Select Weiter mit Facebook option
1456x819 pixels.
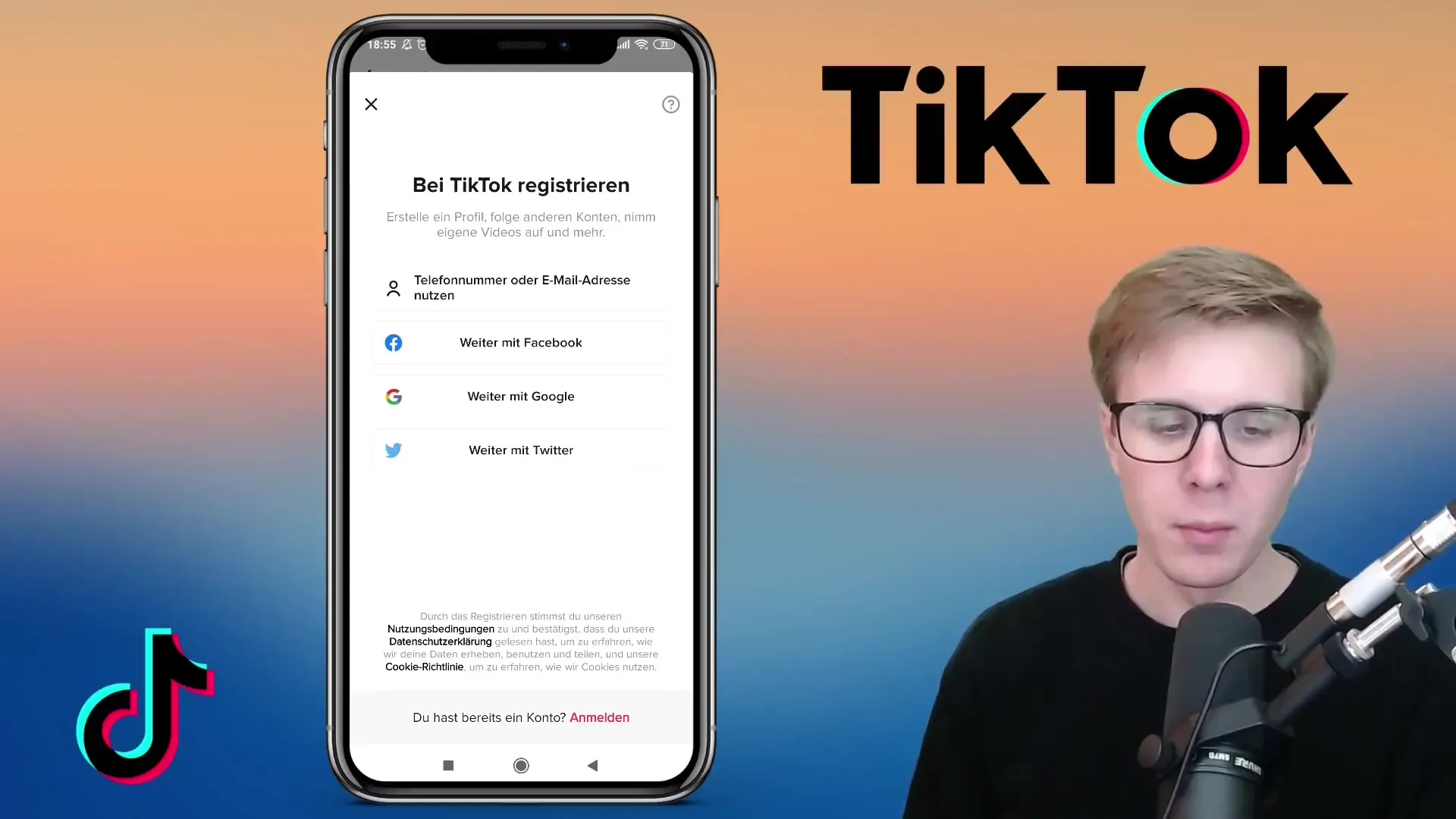coord(521,342)
